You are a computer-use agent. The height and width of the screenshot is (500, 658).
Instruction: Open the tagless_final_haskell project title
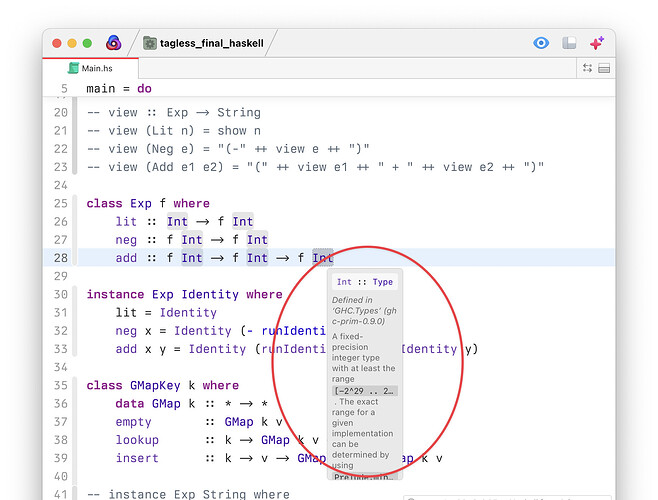point(212,43)
